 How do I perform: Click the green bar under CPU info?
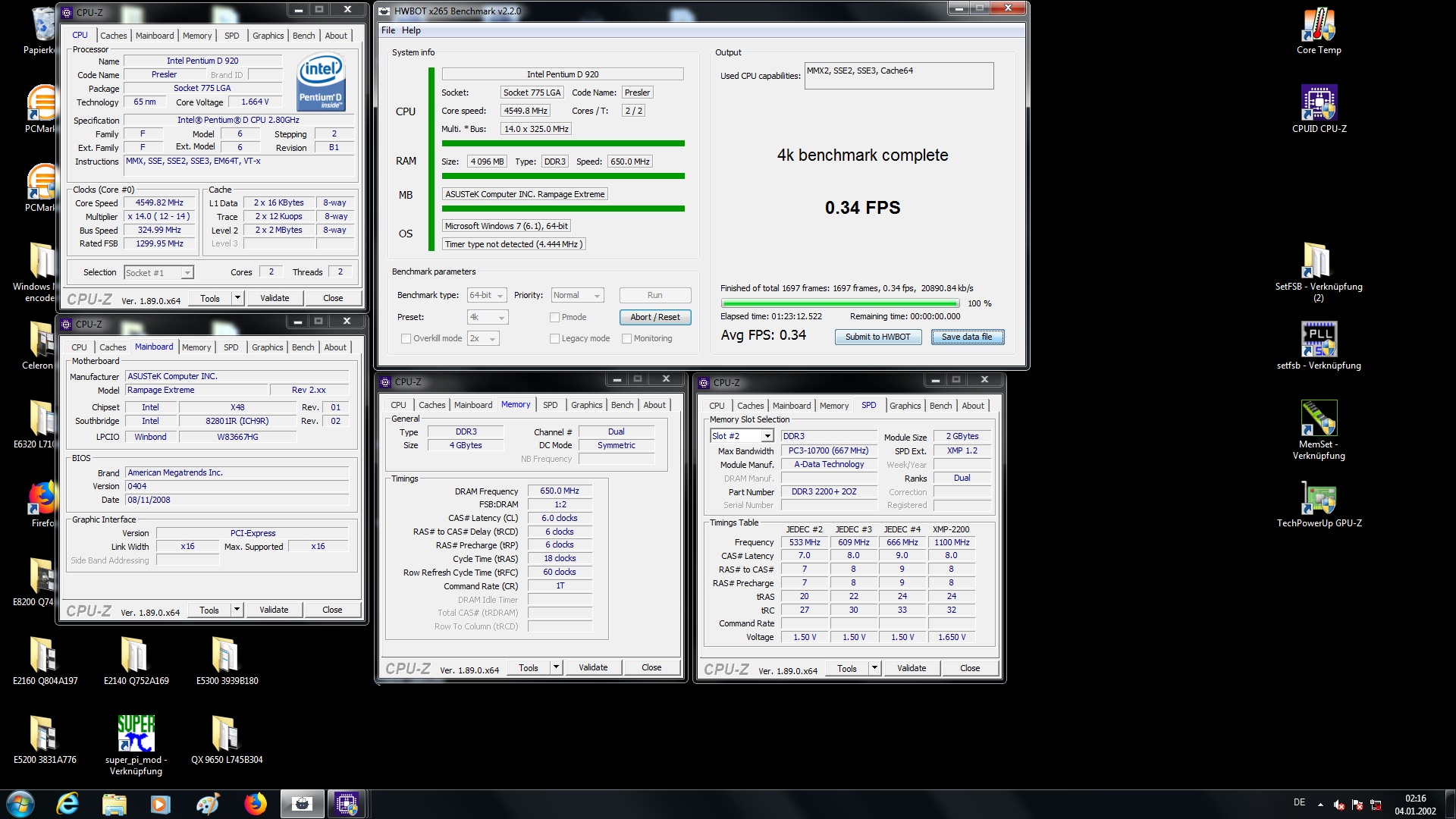tap(563, 143)
